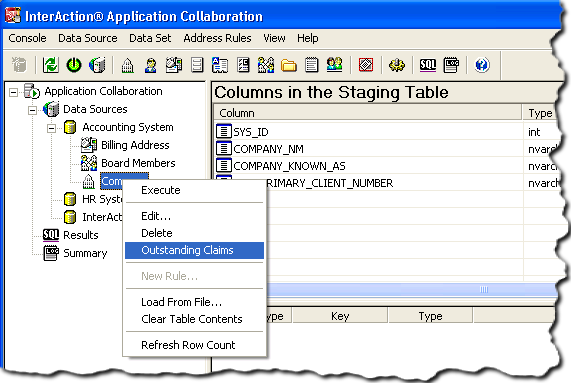The height and width of the screenshot is (383, 571).
Task: Click the people relationship toolbar icon
Action: click(266, 65)
